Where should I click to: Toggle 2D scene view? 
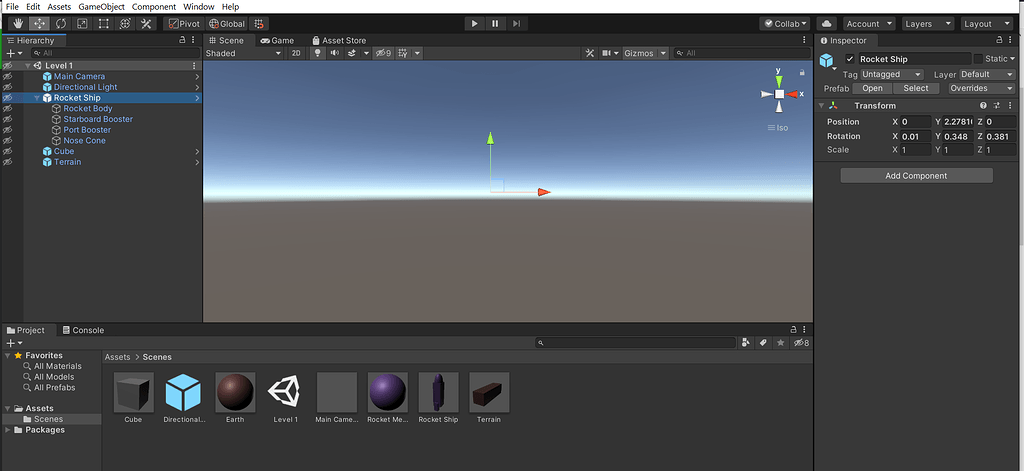pyautogui.click(x=296, y=53)
